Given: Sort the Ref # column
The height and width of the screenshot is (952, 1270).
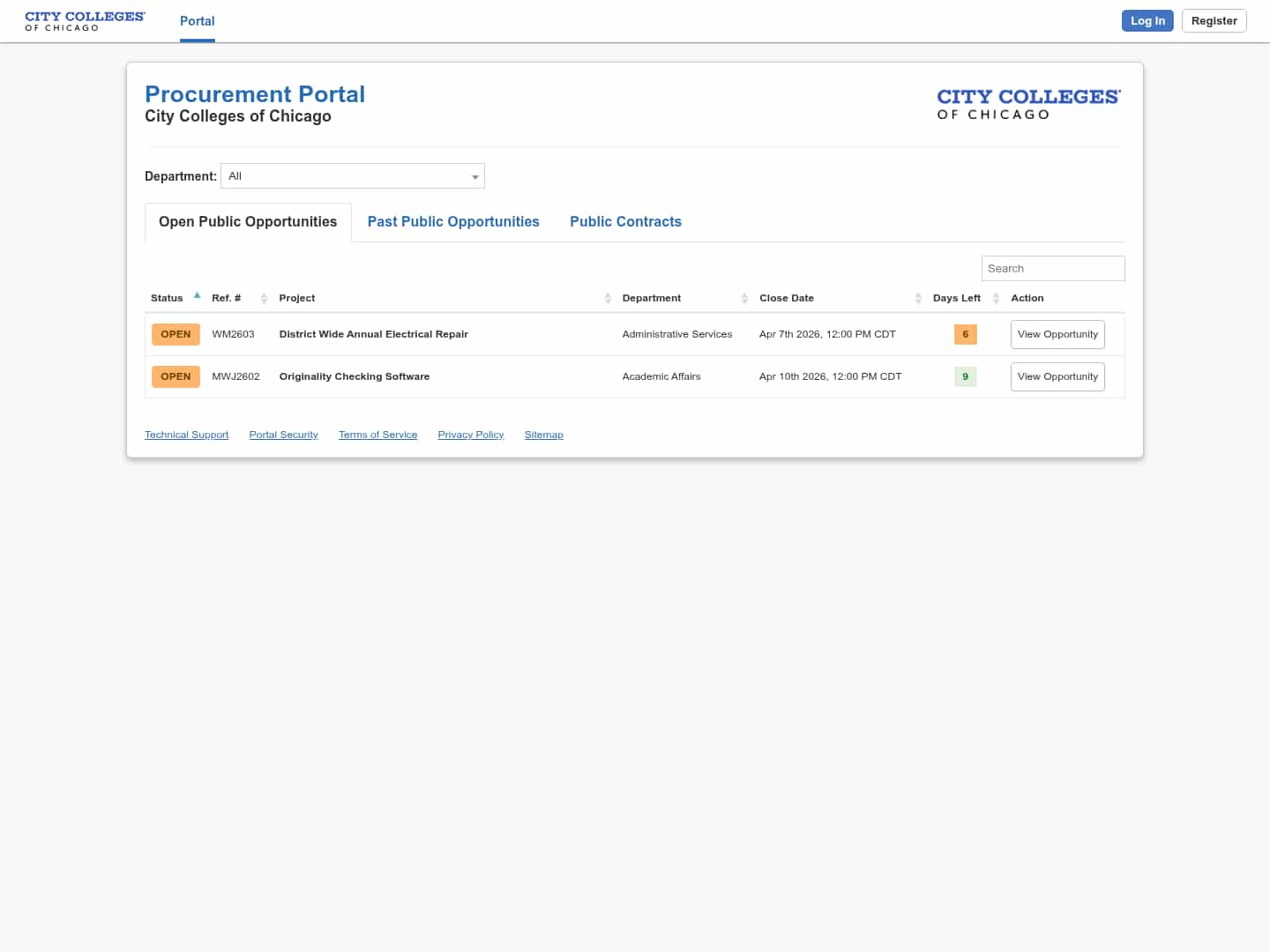Looking at the screenshot, I should 264,298.
